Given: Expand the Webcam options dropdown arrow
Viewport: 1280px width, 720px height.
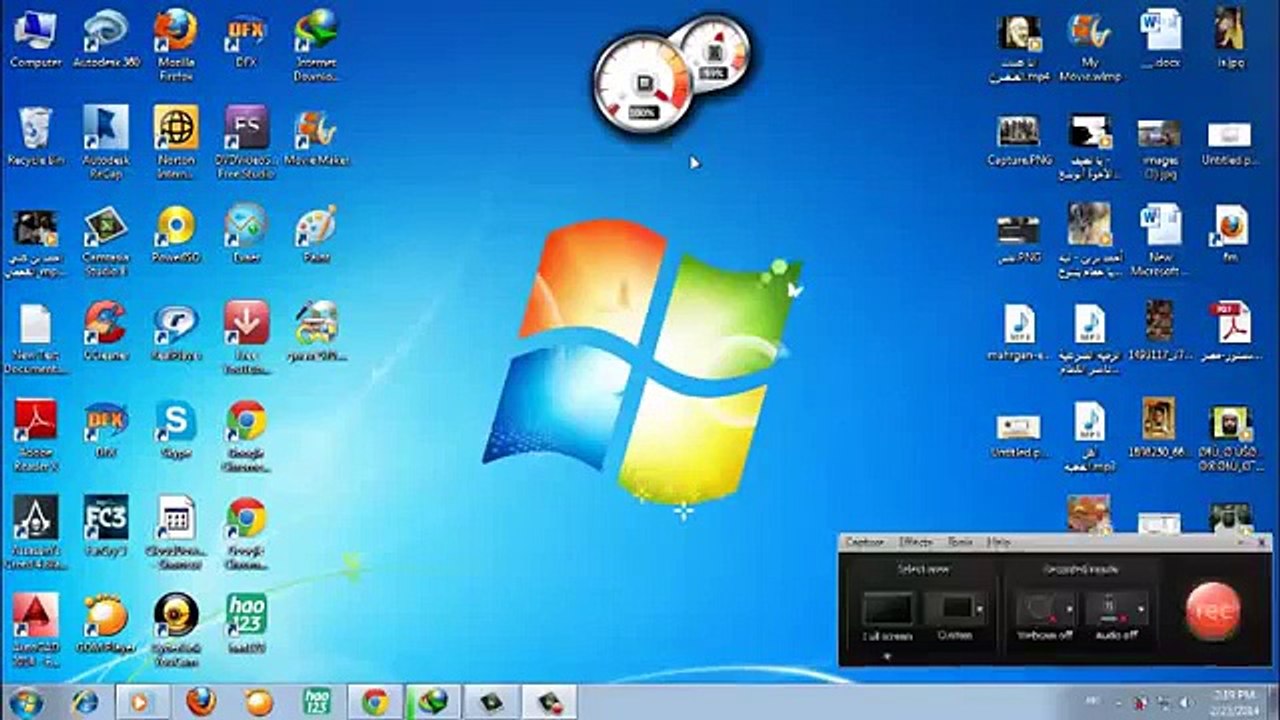Looking at the screenshot, I should 1069,608.
